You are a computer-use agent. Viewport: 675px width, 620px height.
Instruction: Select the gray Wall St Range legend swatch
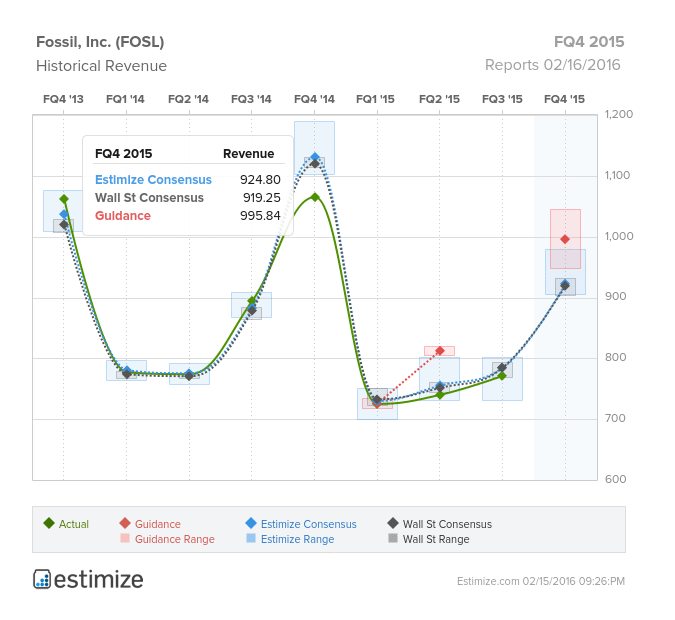393,538
